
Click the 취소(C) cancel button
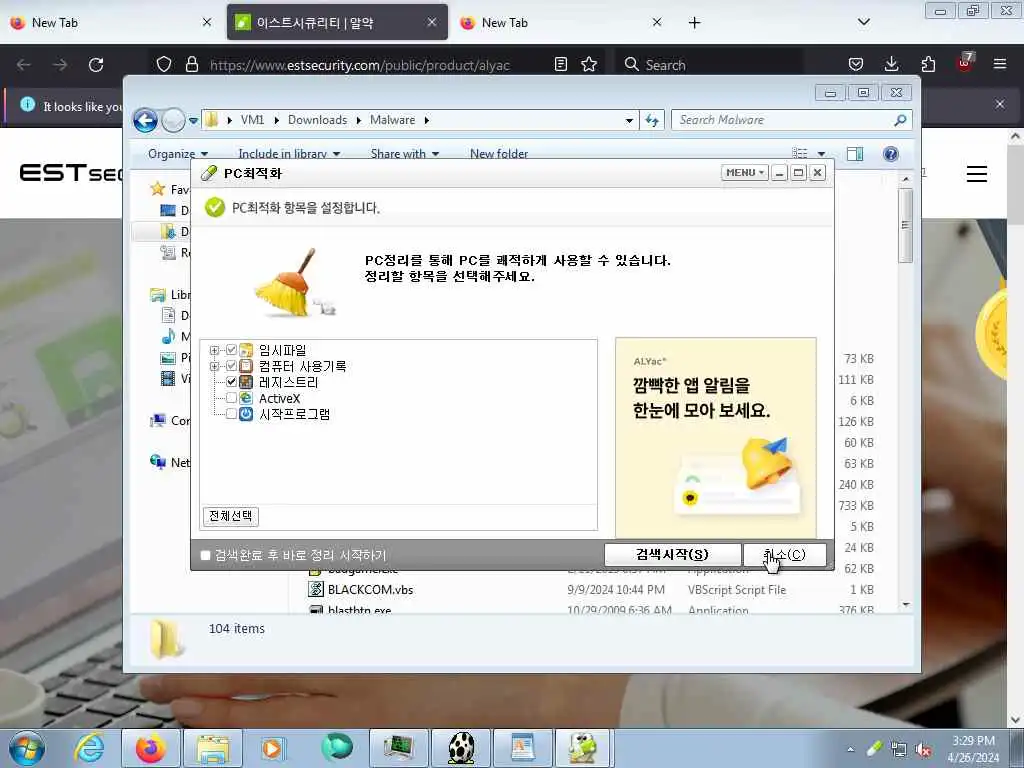tap(784, 554)
